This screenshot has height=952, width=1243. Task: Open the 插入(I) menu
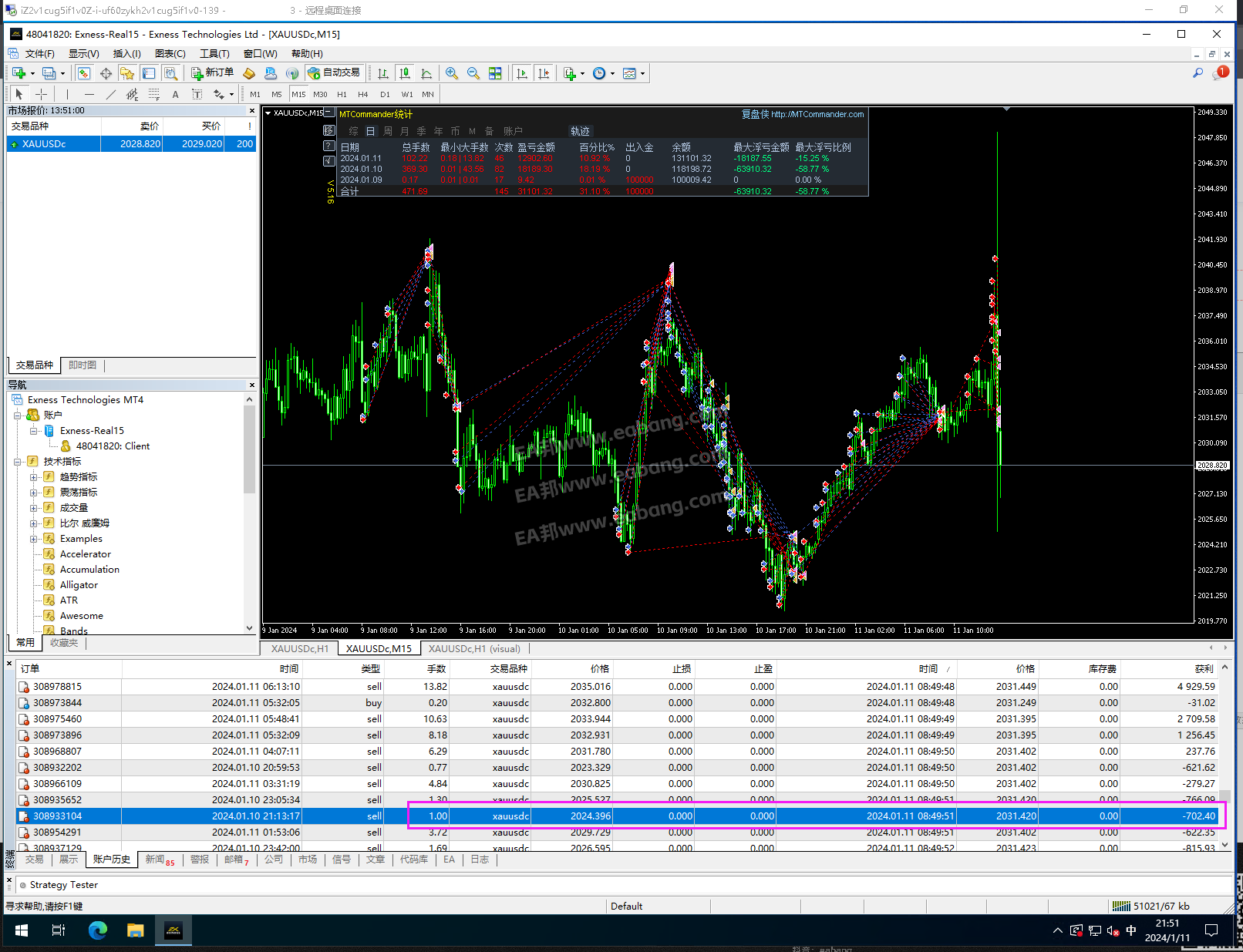click(126, 53)
